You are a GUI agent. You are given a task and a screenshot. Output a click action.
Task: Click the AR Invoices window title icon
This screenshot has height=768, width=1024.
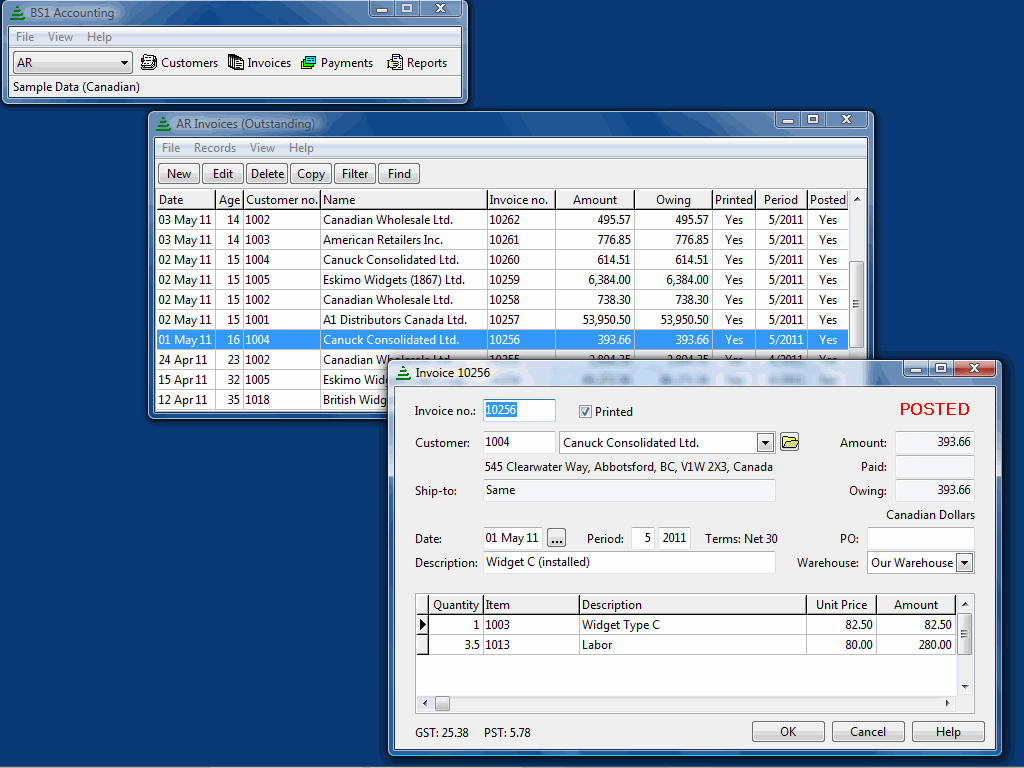(x=163, y=124)
